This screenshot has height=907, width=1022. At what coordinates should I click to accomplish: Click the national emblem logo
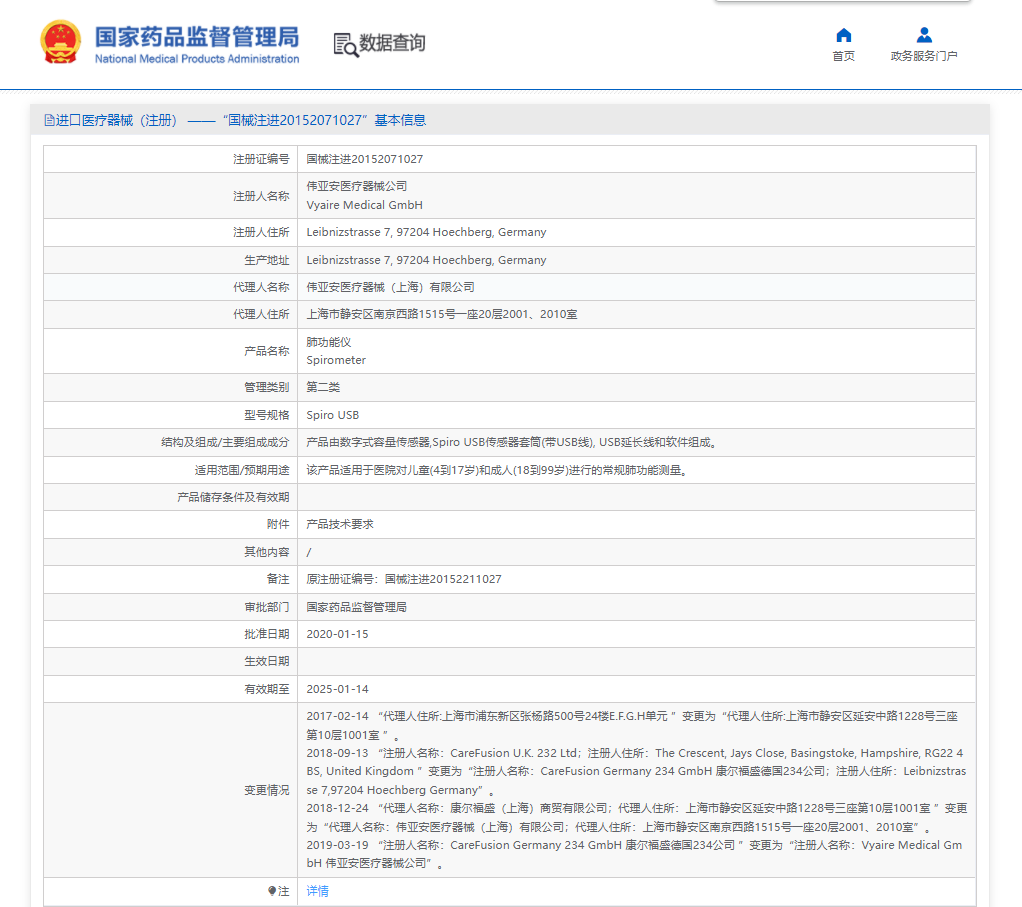point(61,42)
